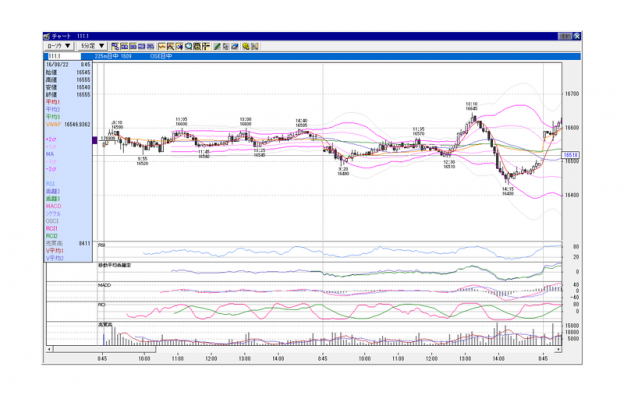Screen dimensions: 624x395
Task: Click the yellow coins icon in toolbar
Action: pyautogui.click(x=246, y=47)
